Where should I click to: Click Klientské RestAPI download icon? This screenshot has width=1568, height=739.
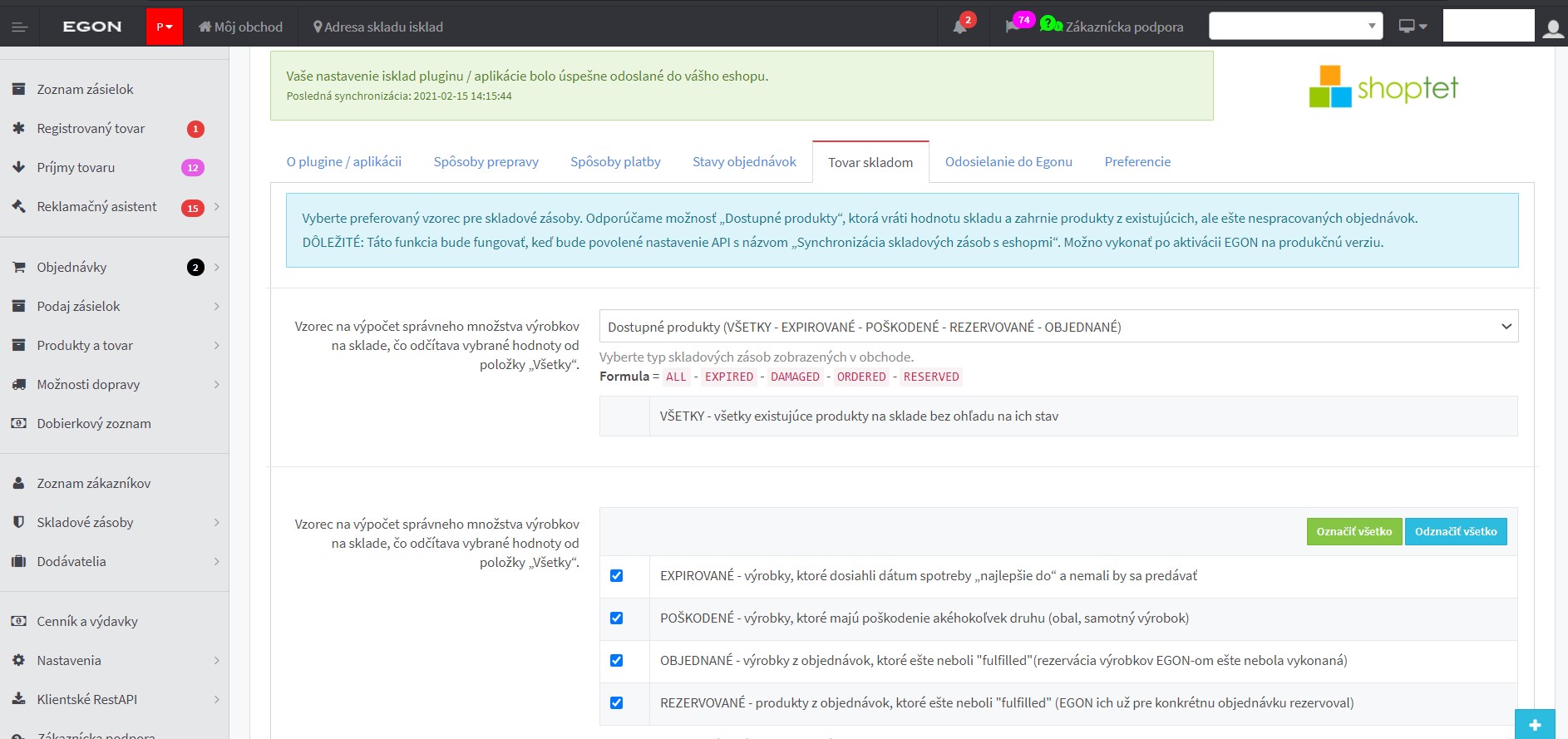18,699
